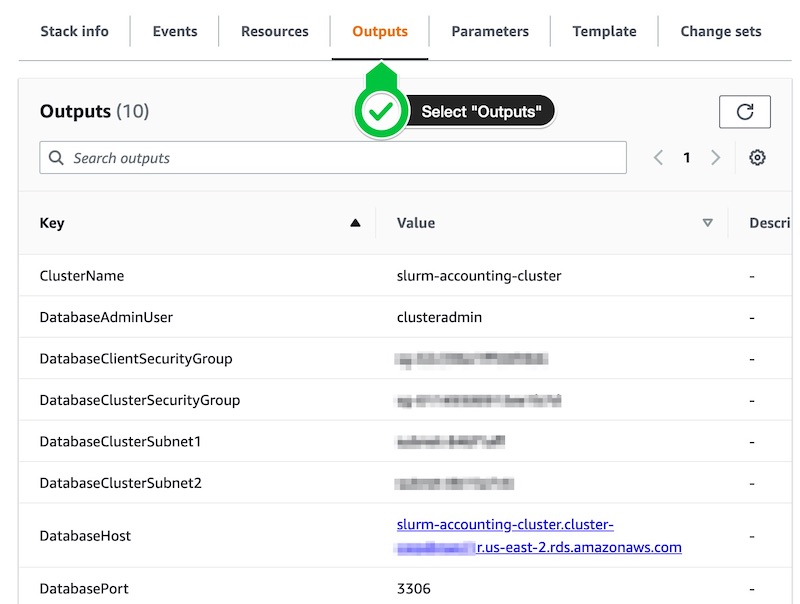Select the DatabaseClusterSubnet2 key
The image size is (800, 604).
pyautogui.click(x=120, y=483)
